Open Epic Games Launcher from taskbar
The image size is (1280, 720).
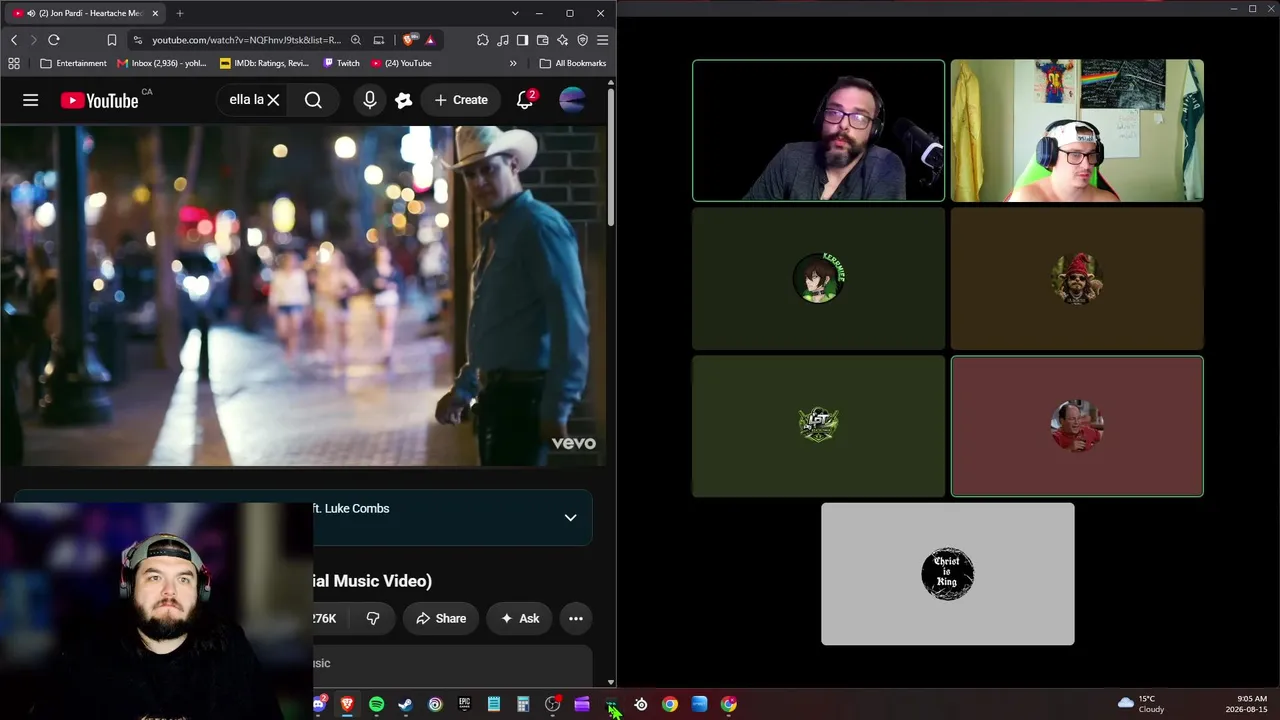point(464,704)
